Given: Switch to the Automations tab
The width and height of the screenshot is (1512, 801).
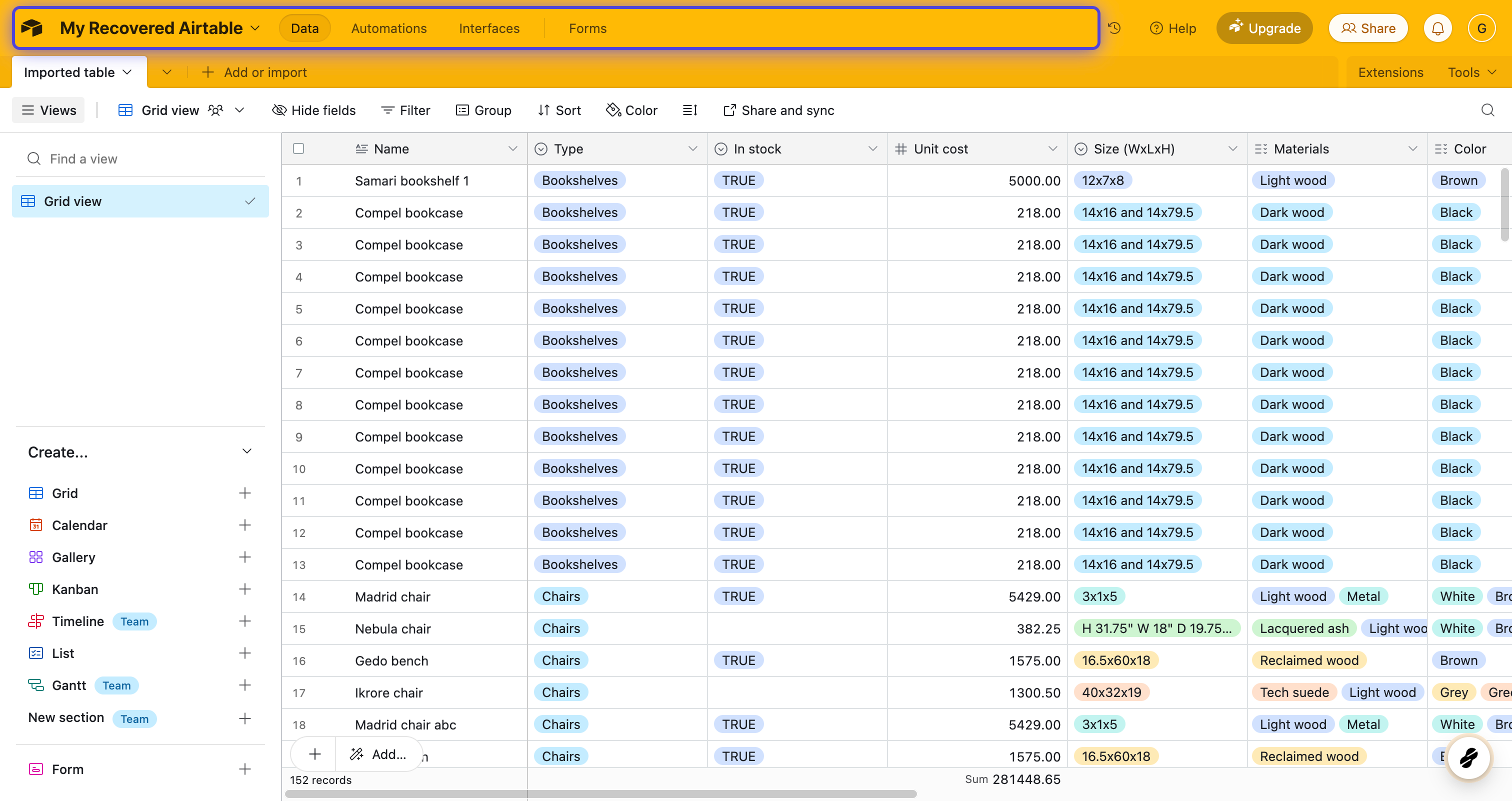Looking at the screenshot, I should point(388,28).
